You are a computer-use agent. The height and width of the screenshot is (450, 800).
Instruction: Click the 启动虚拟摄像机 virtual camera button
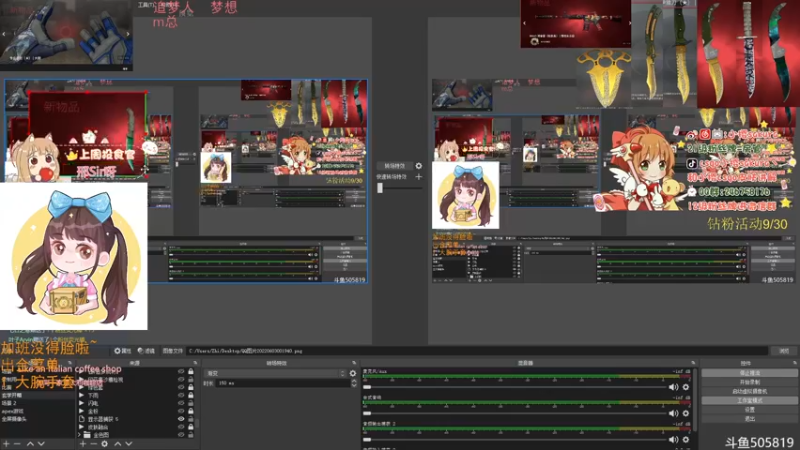pyautogui.click(x=749, y=391)
